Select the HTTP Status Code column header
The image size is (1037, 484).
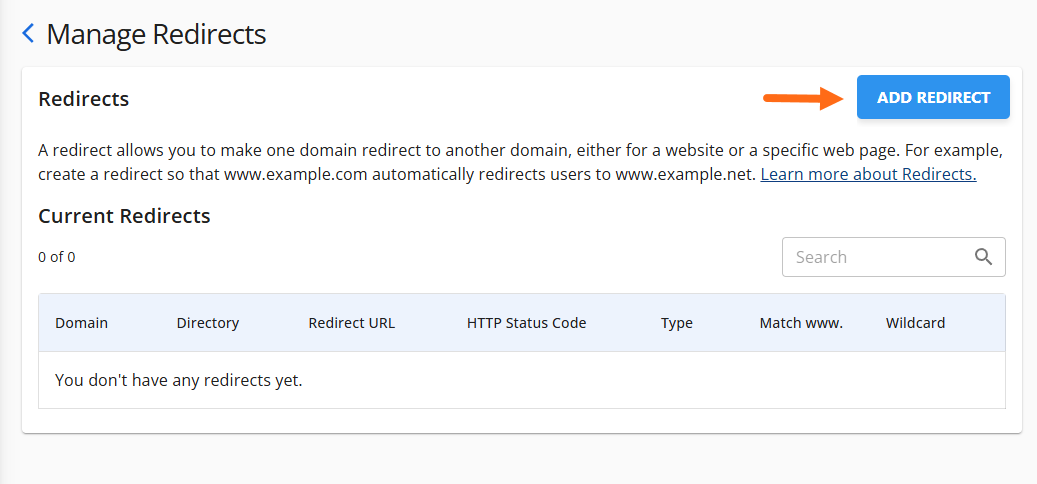coord(526,323)
